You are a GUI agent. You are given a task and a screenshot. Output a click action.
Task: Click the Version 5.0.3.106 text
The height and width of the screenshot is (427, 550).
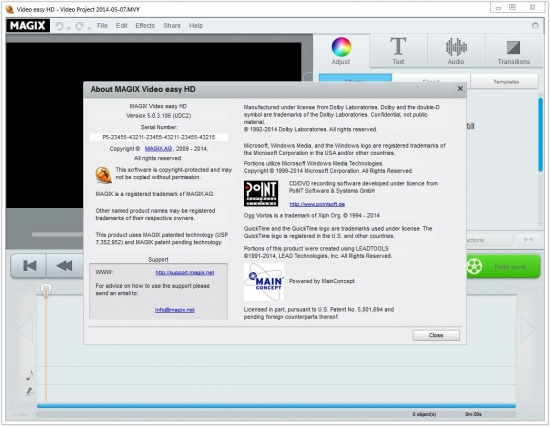coord(159,116)
